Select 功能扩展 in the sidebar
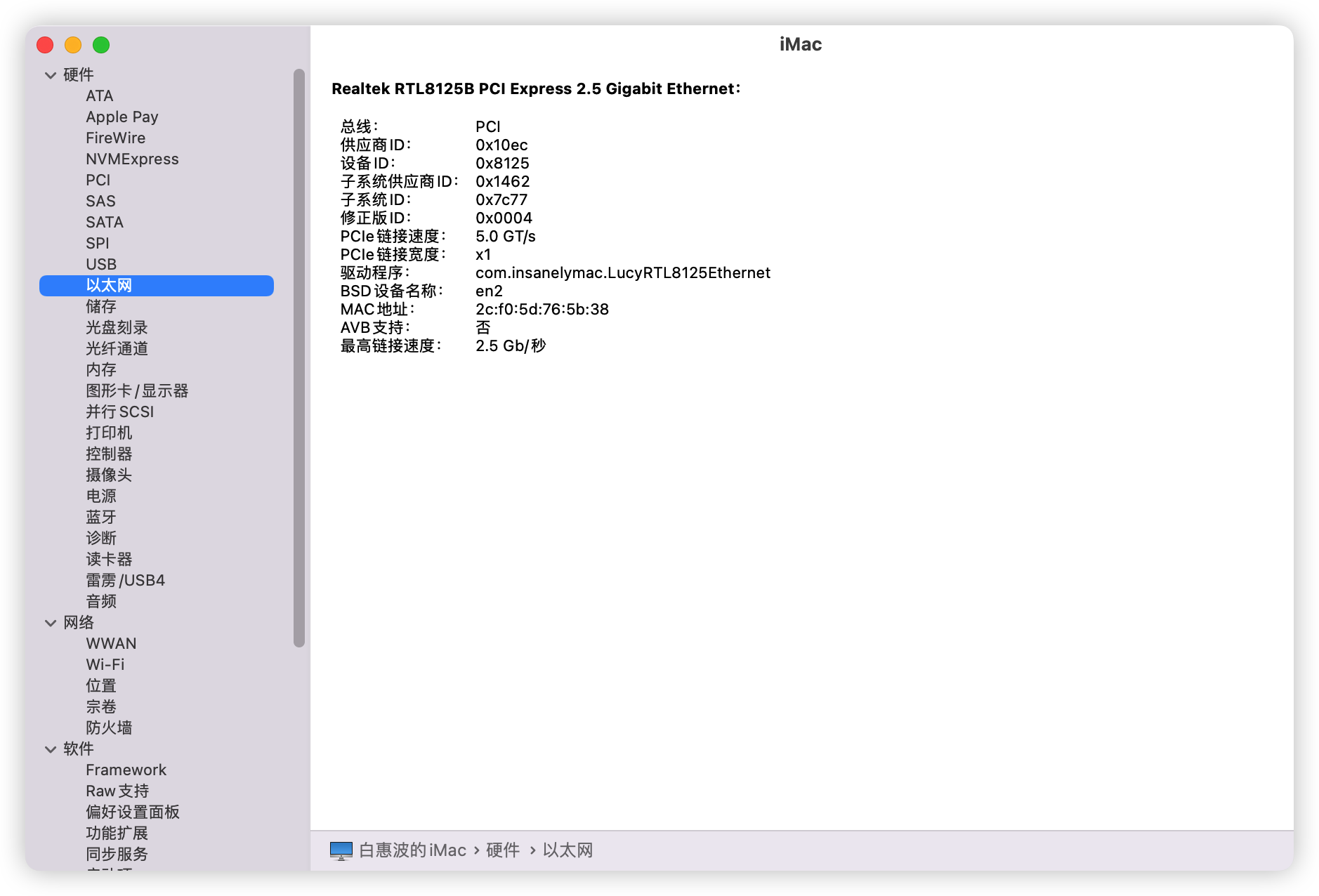Image resolution: width=1319 pixels, height=896 pixels. tap(117, 834)
